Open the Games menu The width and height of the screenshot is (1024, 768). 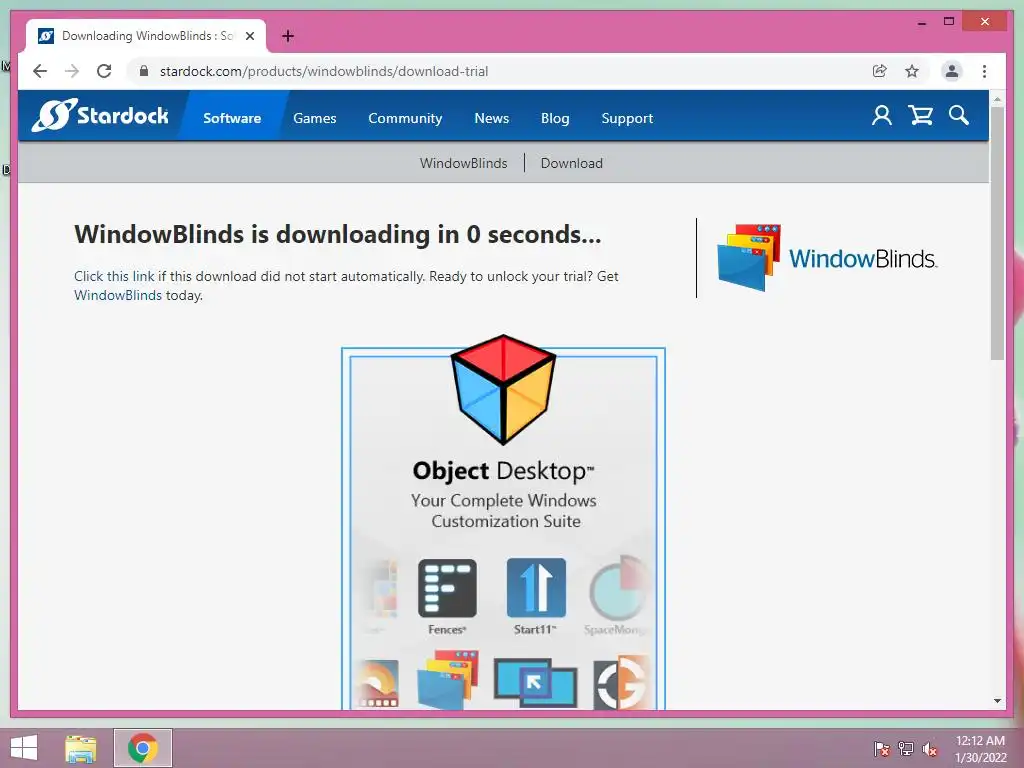coord(315,118)
